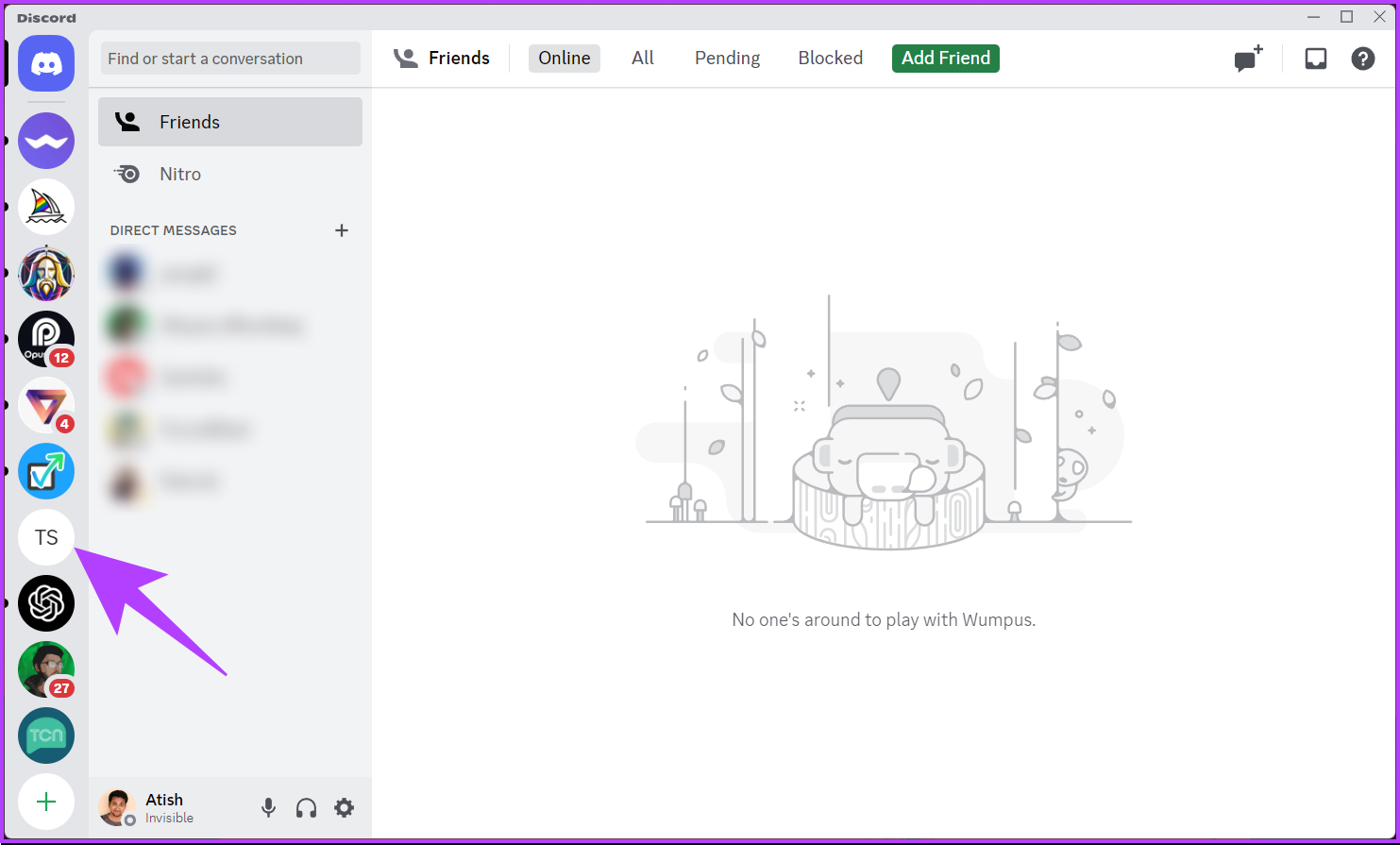Click the Atish Invisible status name
1400x845 pixels.
169,808
